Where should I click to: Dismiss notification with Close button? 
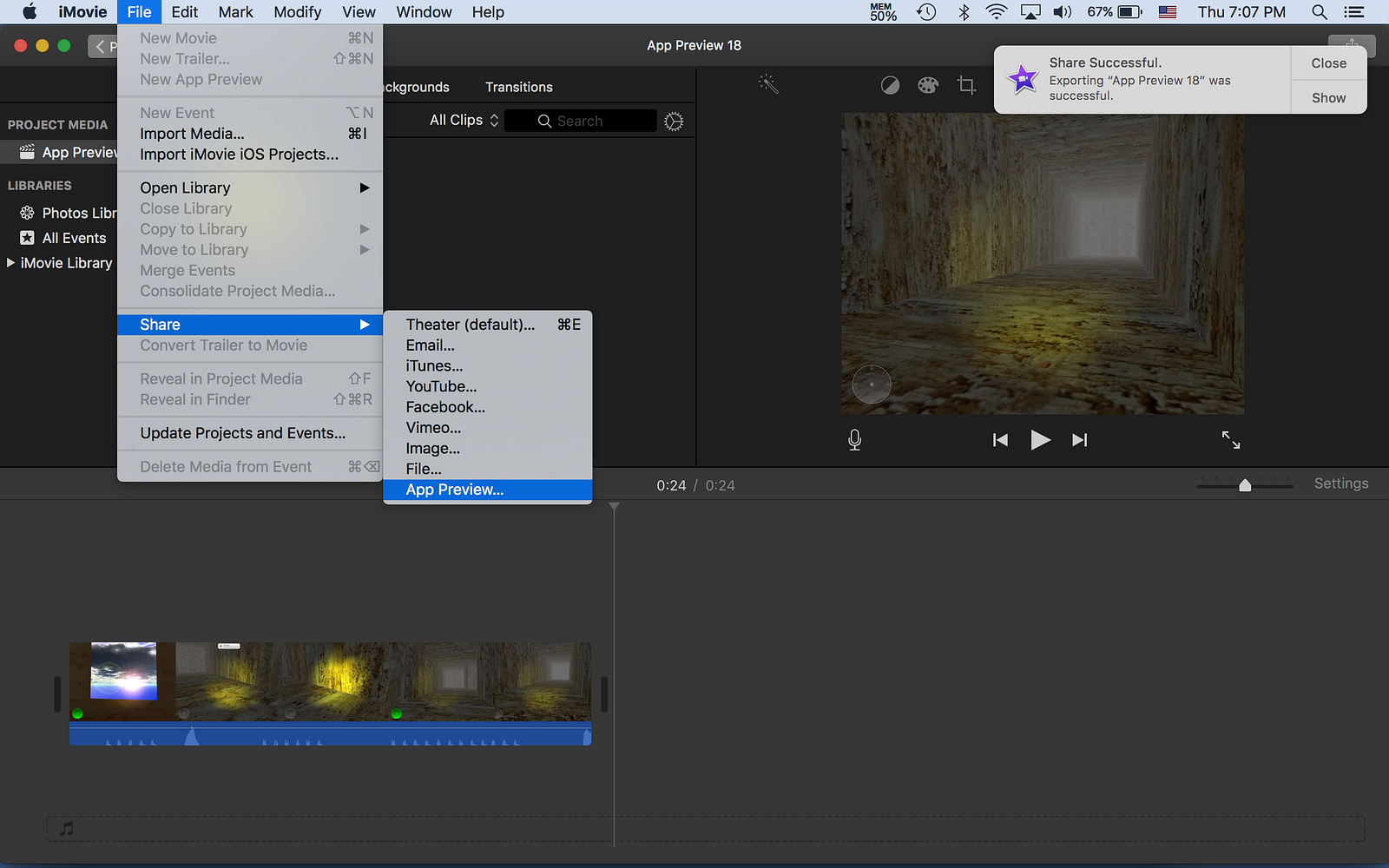(x=1328, y=63)
